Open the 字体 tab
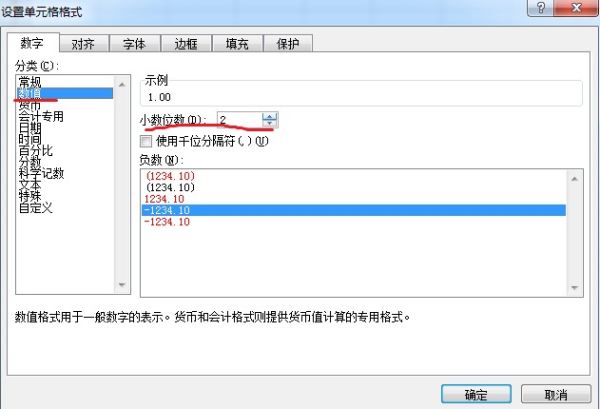The height and width of the screenshot is (409, 600). 135,44
